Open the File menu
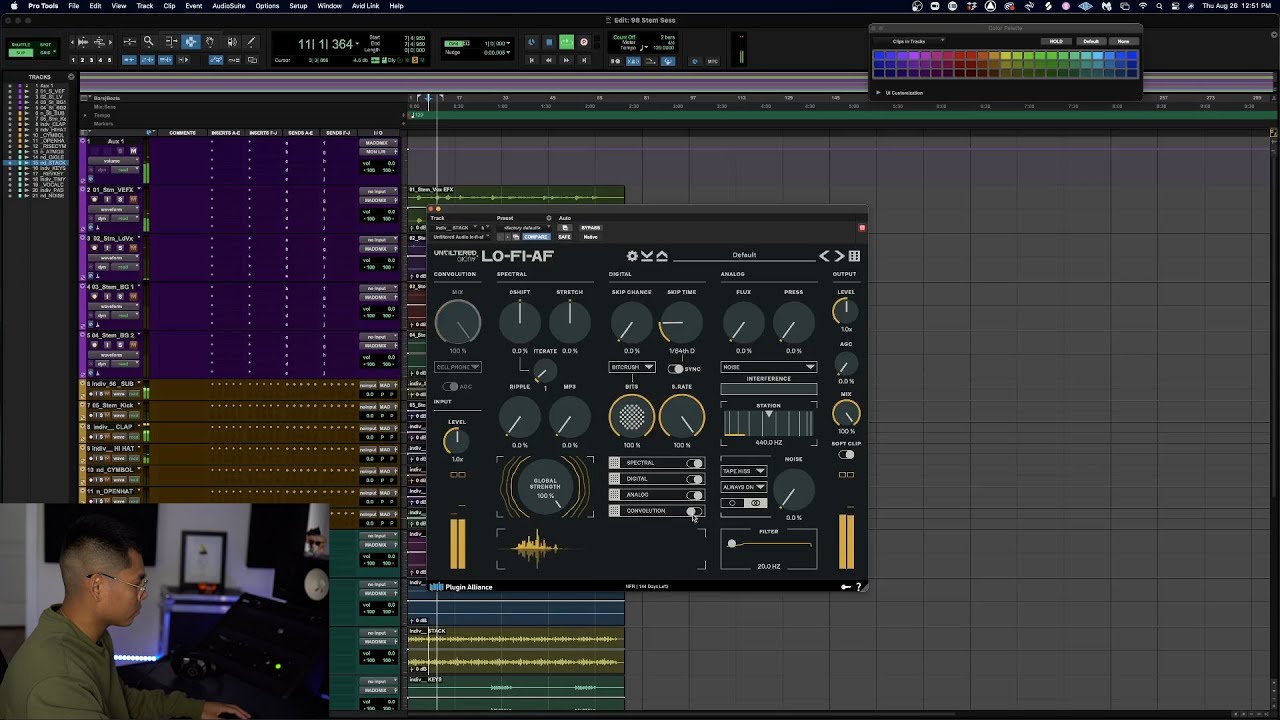 [74, 6]
